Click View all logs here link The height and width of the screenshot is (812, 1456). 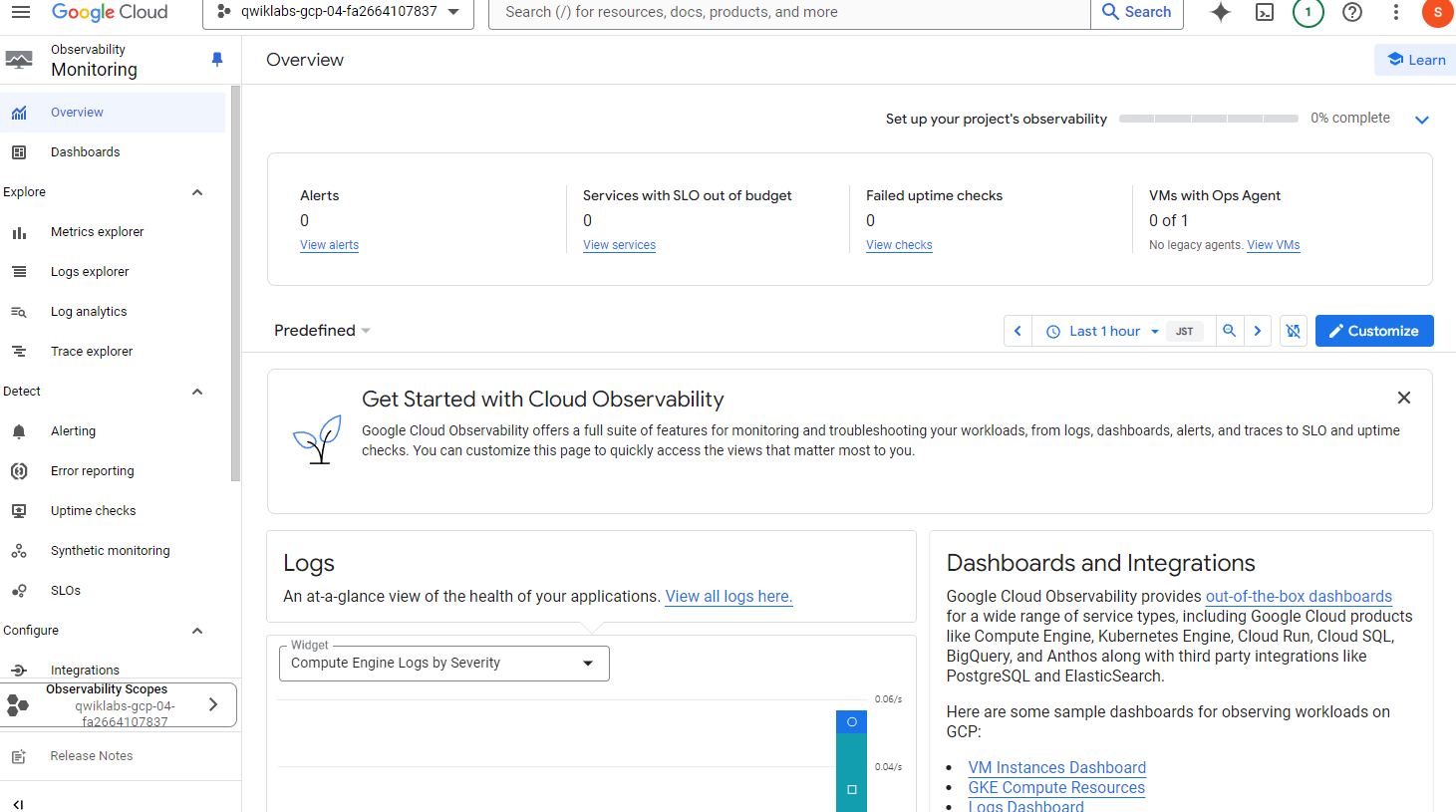pos(728,596)
